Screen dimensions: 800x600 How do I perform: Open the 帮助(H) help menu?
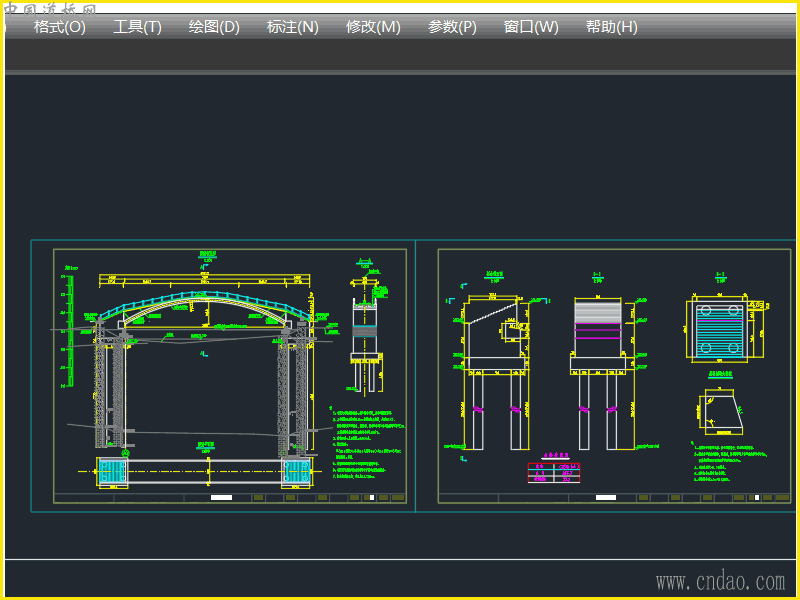click(x=611, y=27)
